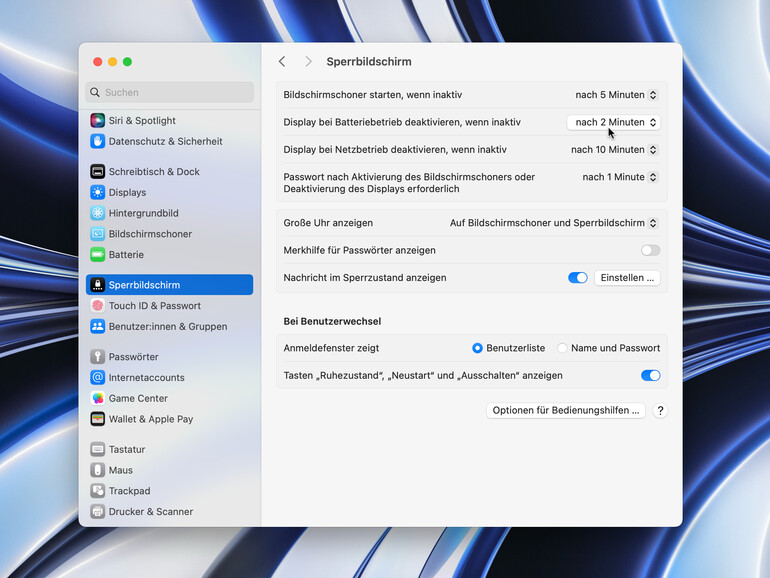
Task: Disable Nachricht im Sperrzustand anzeigen switch
Action: (577, 277)
